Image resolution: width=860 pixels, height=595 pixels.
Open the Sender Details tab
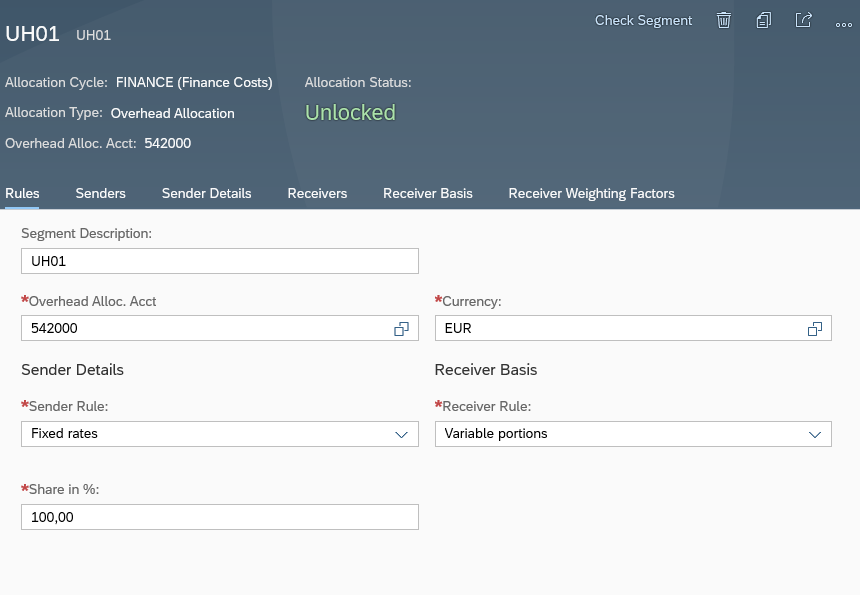(x=206, y=193)
